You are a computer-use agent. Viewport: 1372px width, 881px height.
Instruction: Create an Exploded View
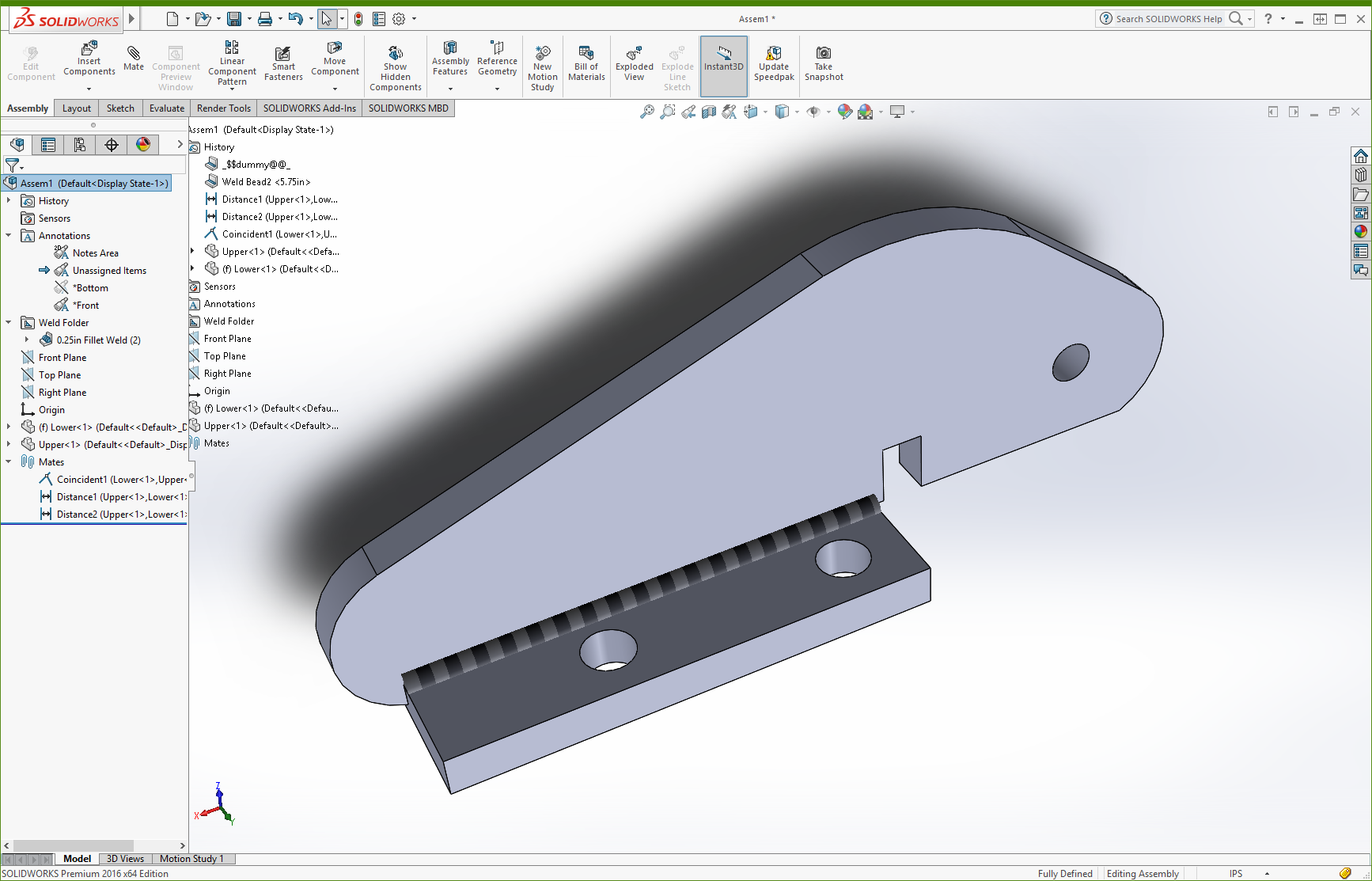click(x=634, y=63)
